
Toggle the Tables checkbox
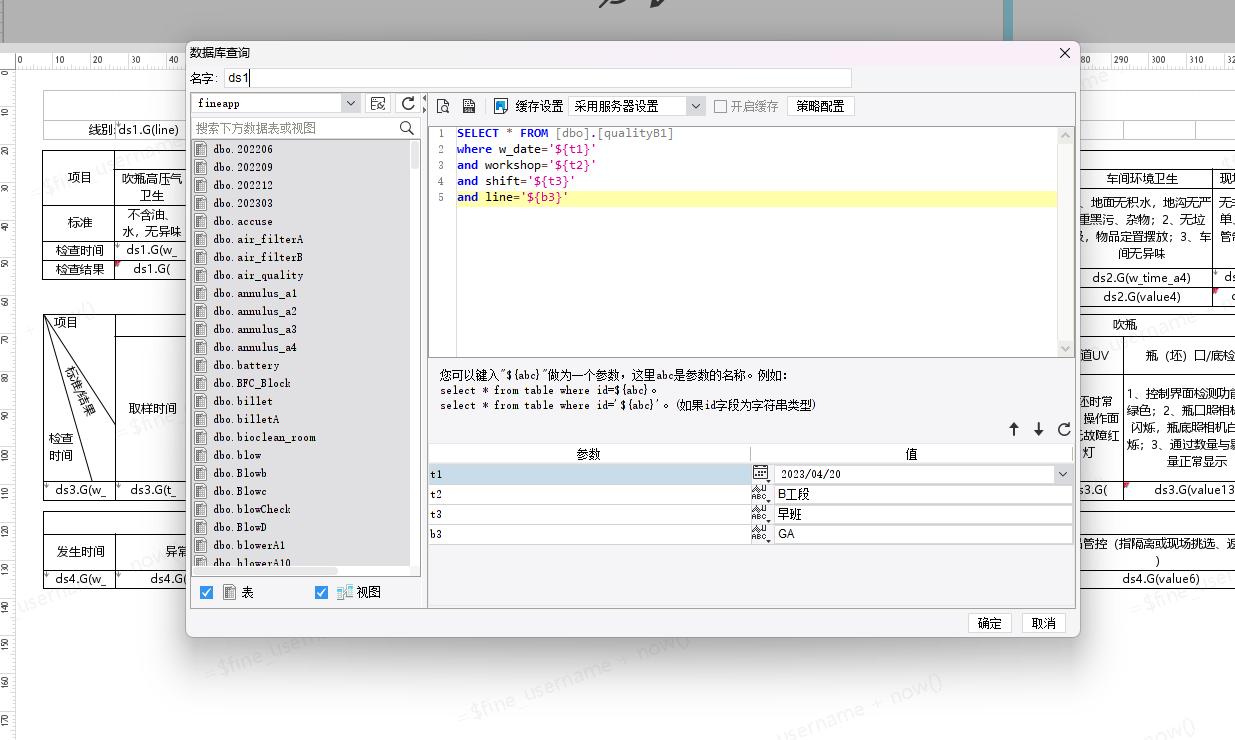pyautogui.click(x=207, y=593)
